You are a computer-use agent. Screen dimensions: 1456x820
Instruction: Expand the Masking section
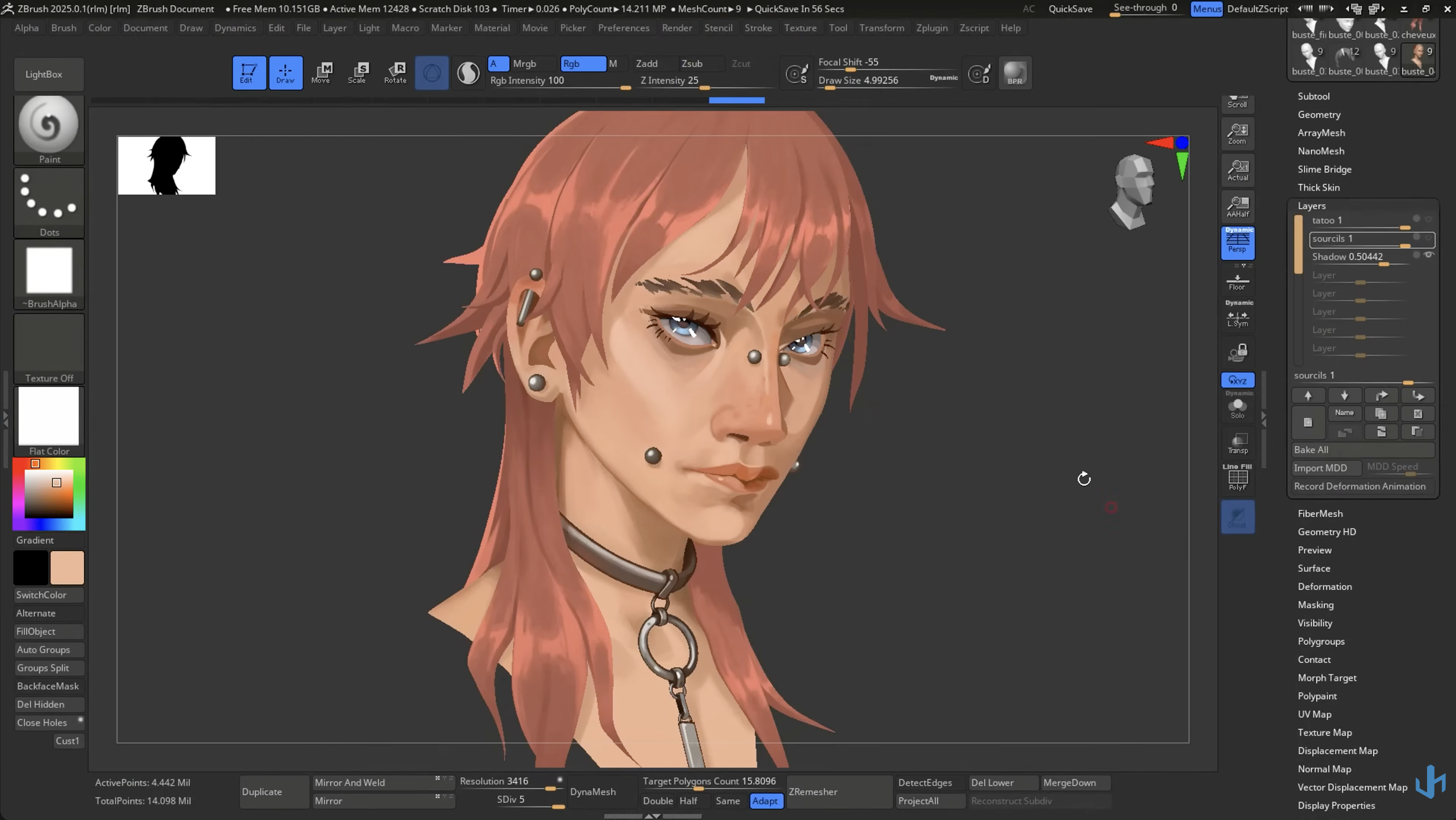click(1315, 605)
